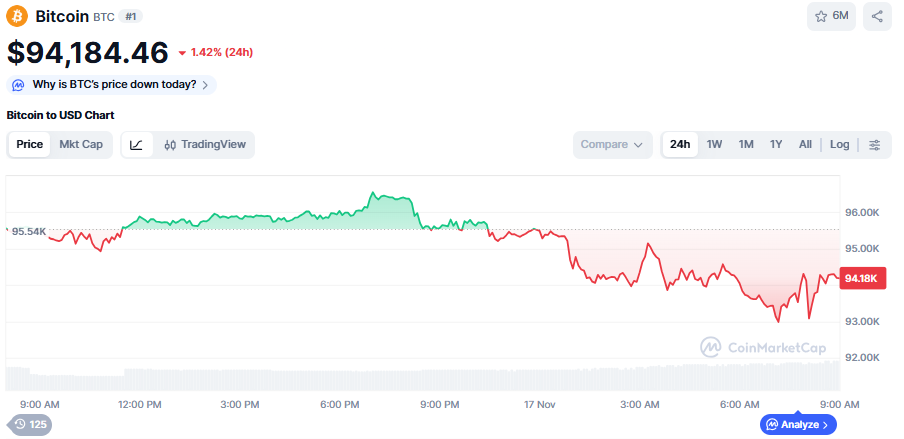Click the #1 rank badge

click(130, 16)
